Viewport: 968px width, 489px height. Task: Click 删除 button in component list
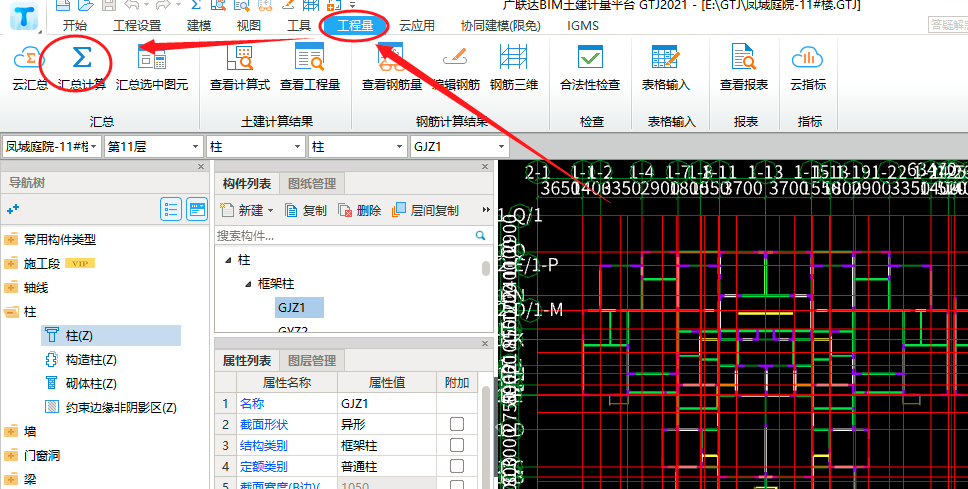pyautogui.click(x=360, y=211)
